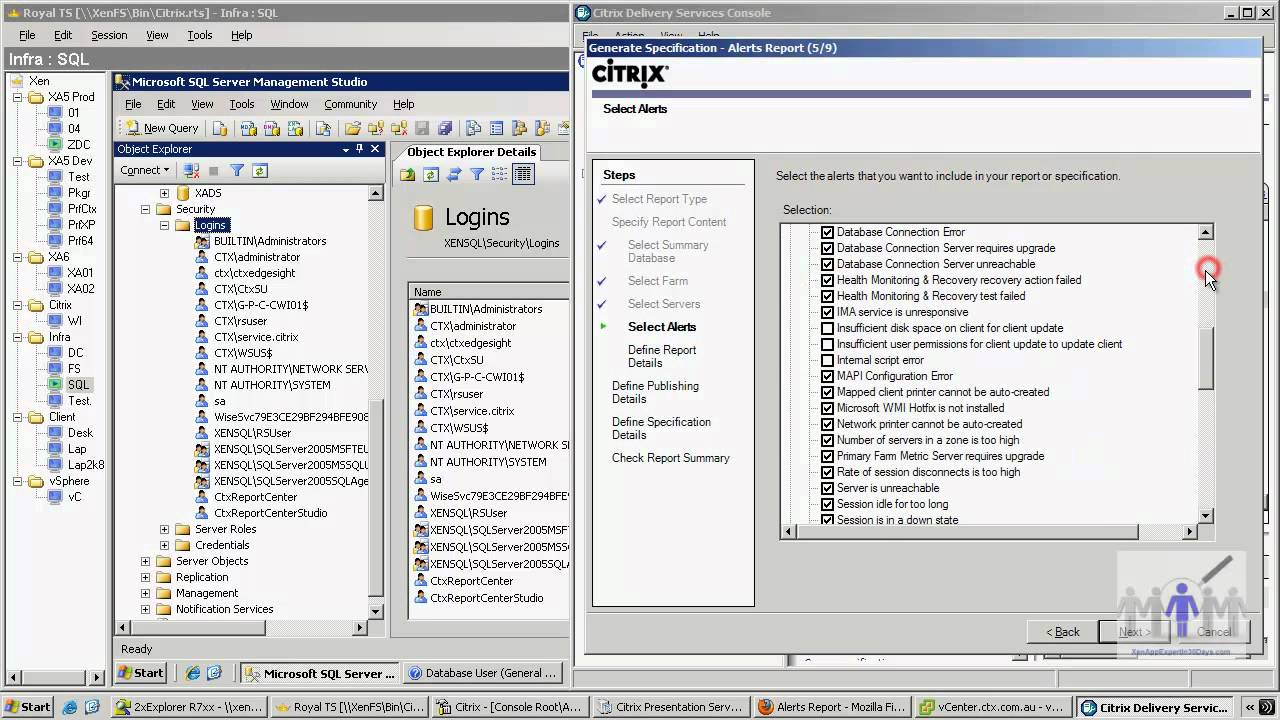The width and height of the screenshot is (1280, 720).
Task: Check Insufficient user permissions for client update
Action: [827, 344]
